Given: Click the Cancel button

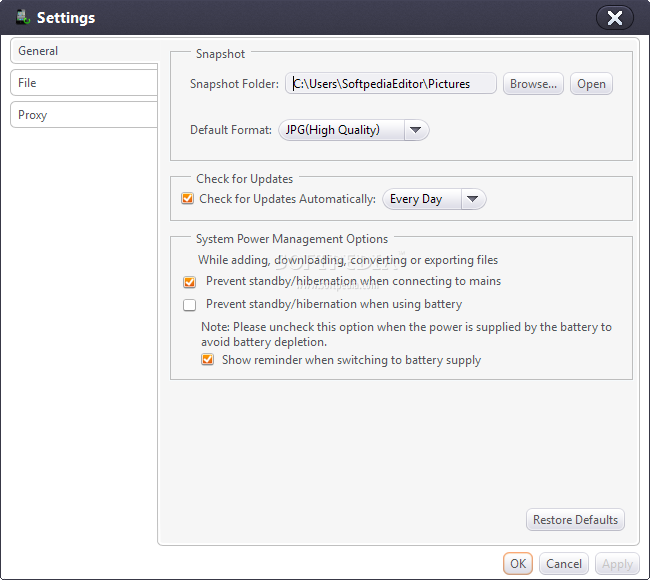Looking at the screenshot, I should click(564, 564).
